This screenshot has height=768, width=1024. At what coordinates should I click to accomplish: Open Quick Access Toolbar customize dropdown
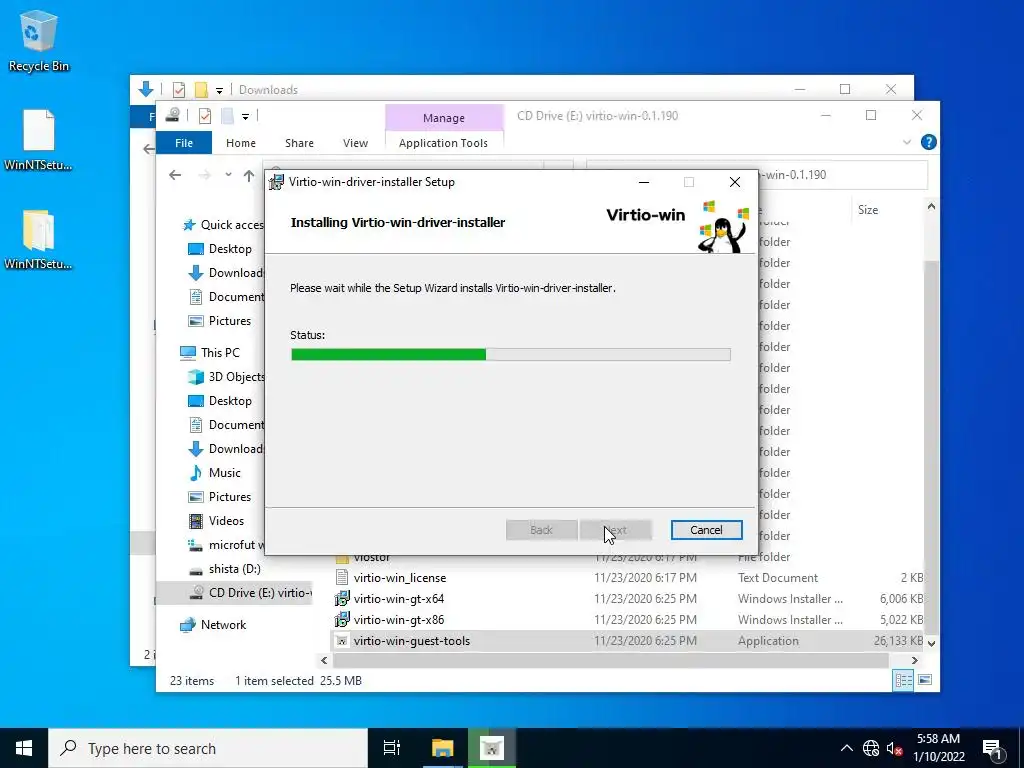pos(246,117)
